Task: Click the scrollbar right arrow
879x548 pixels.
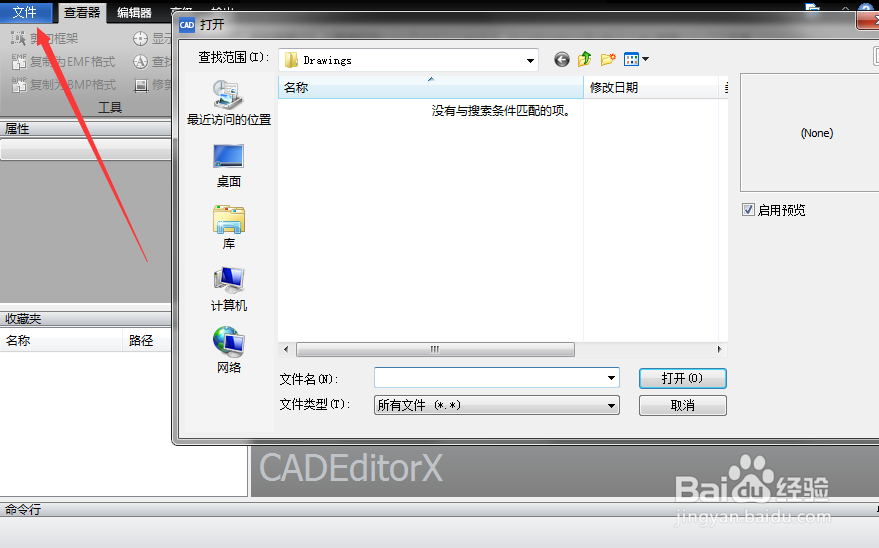Action: tap(720, 349)
